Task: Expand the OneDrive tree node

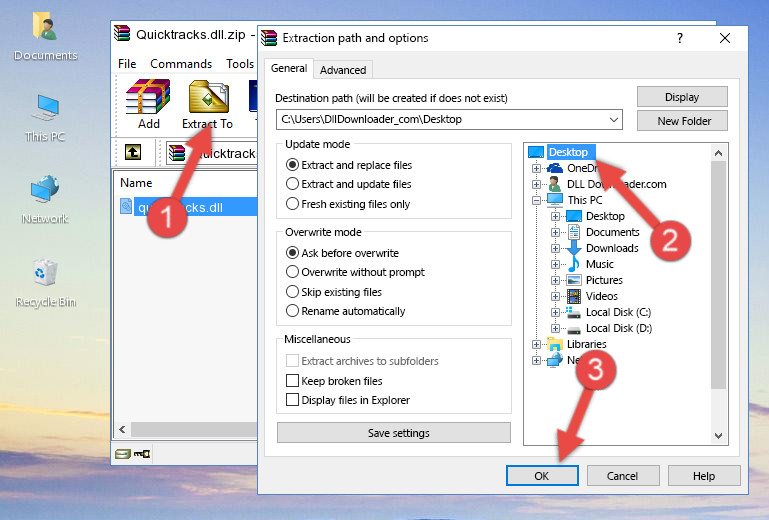Action: [536, 168]
